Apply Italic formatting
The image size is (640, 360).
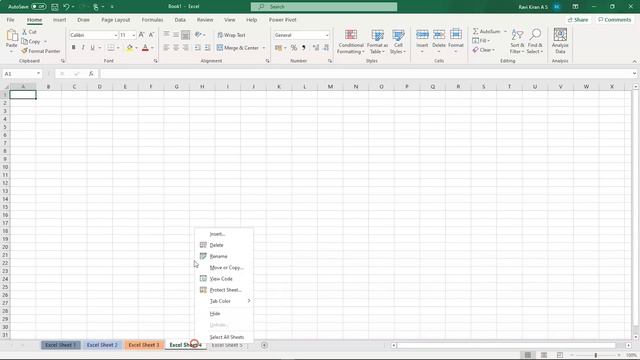[83, 48]
